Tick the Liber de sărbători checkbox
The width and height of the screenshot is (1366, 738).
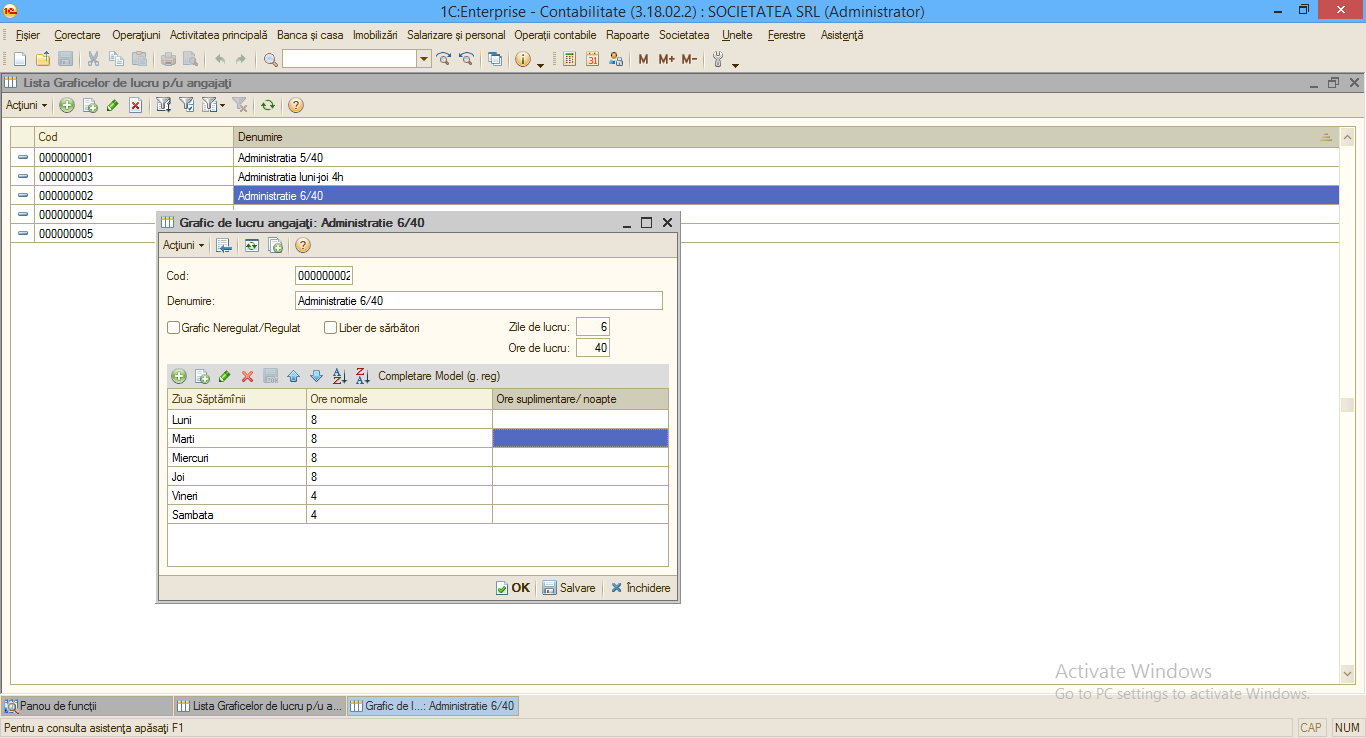(330, 327)
